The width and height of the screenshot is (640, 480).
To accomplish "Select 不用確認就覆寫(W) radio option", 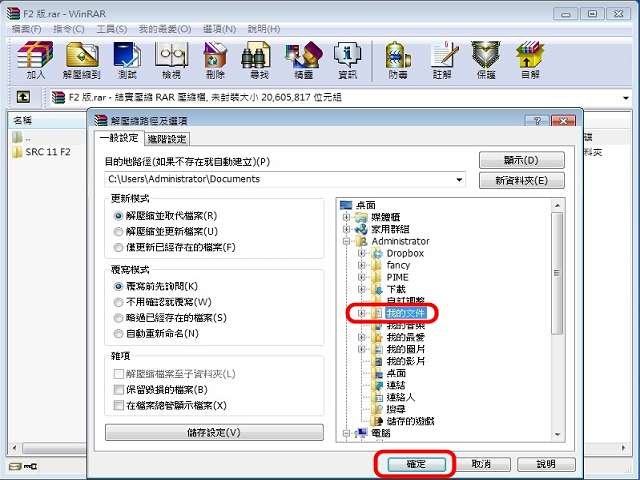I will 118,302.
